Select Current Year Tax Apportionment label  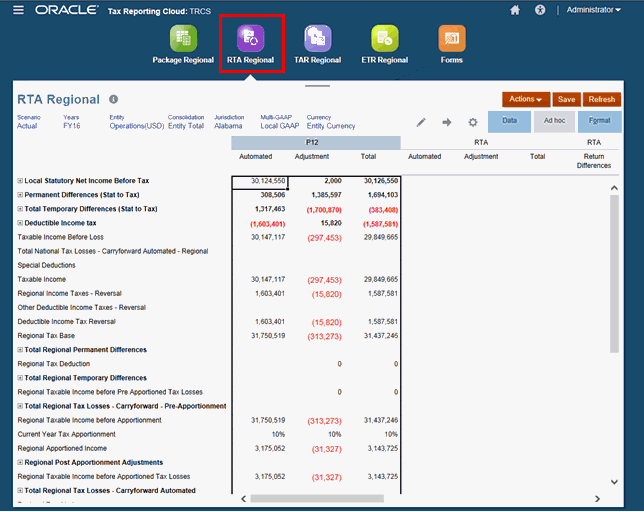67,434
